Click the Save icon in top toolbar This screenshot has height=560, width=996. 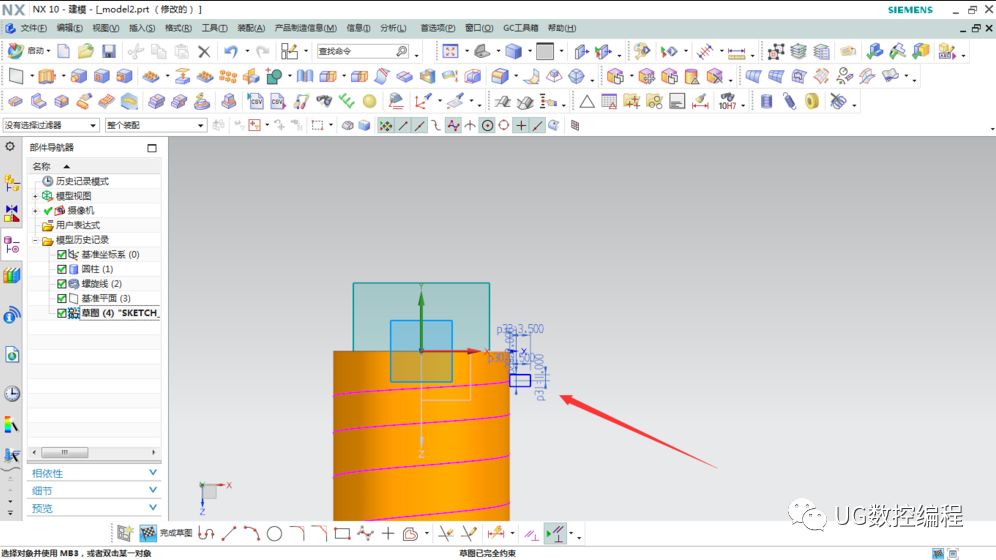(x=108, y=51)
